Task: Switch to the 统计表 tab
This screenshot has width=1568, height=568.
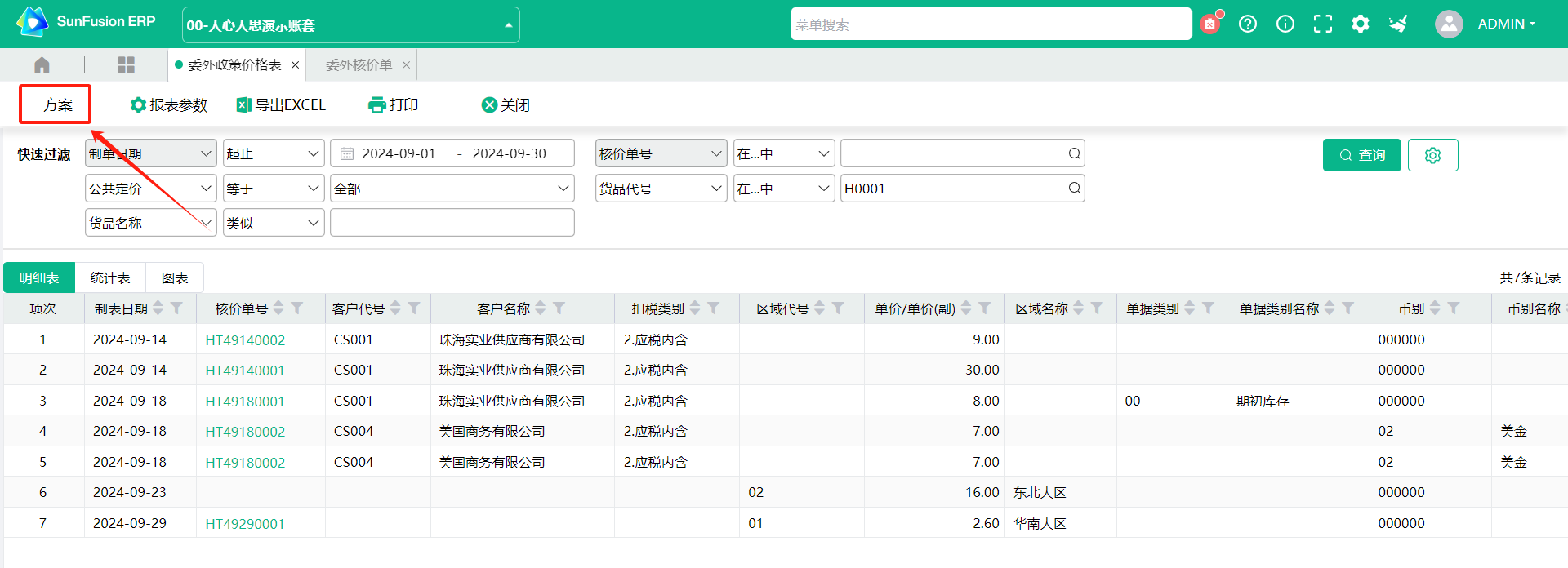Action: tap(110, 277)
